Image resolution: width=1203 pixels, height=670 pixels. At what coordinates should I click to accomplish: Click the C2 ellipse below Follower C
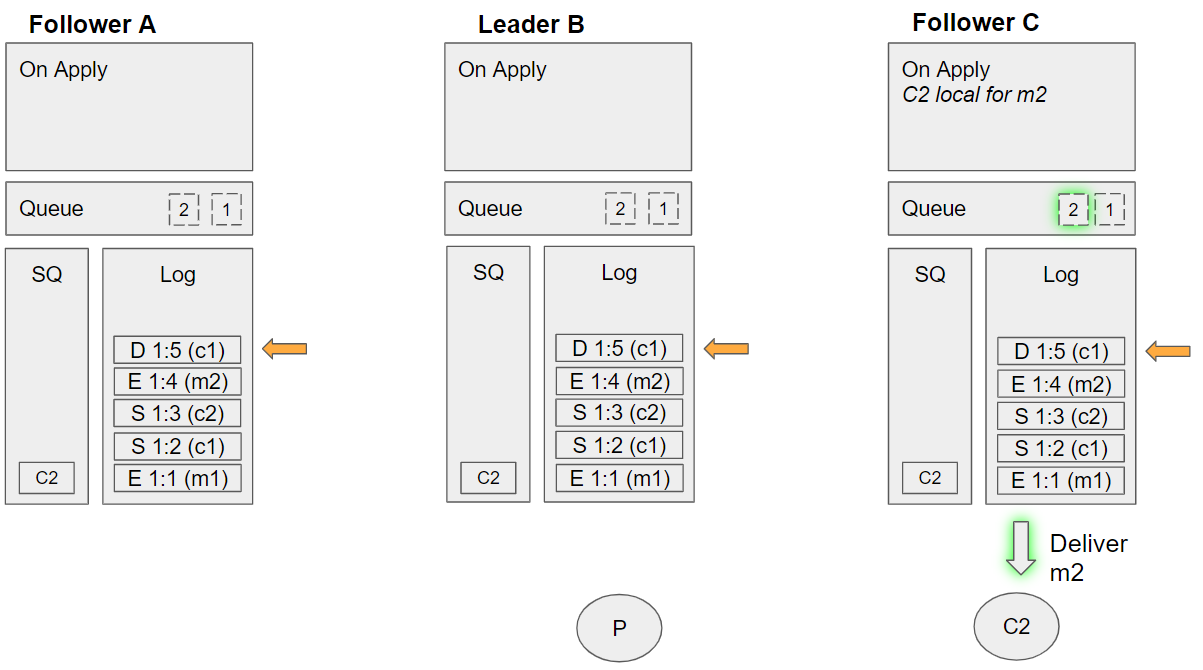coord(1016,627)
